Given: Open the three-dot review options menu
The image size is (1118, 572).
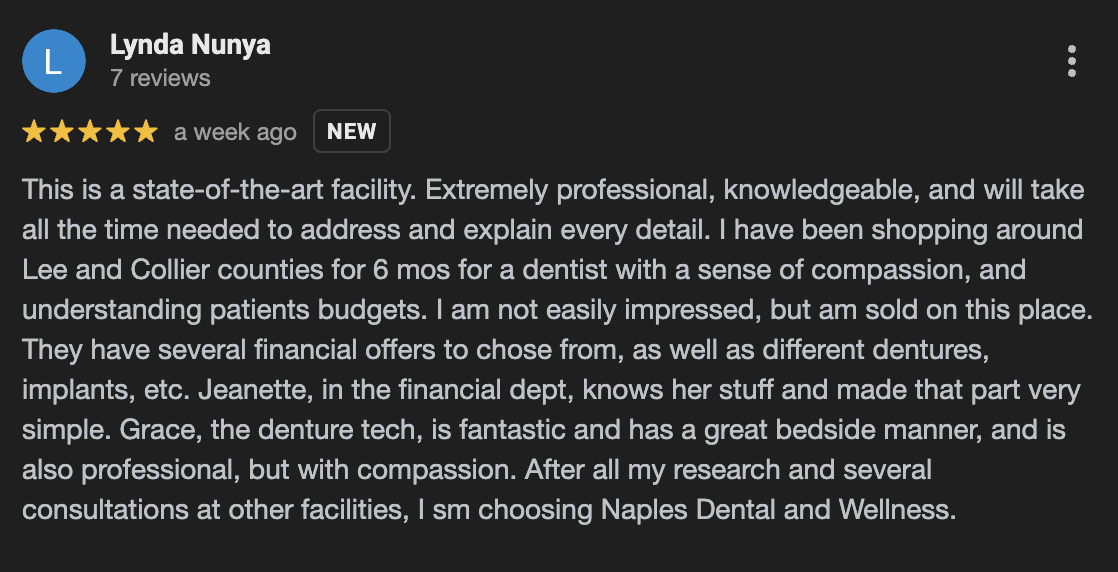Looking at the screenshot, I should [1072, 61].
